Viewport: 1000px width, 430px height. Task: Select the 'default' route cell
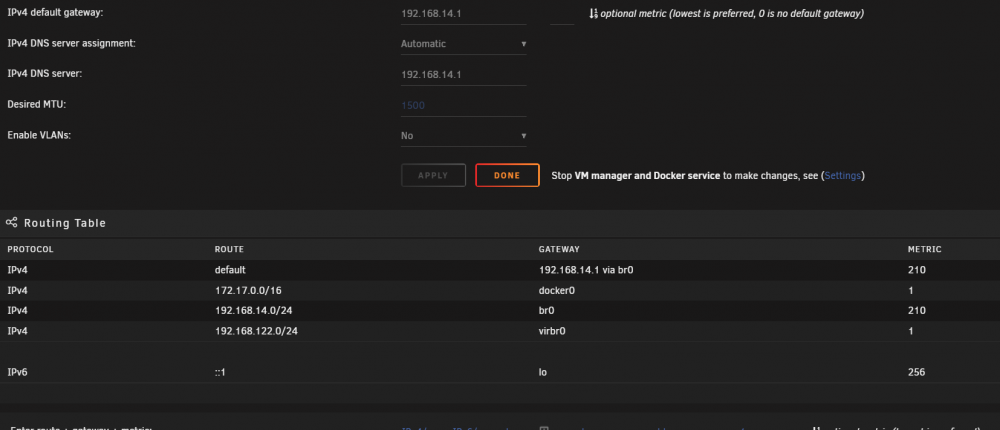pos(230,270)
